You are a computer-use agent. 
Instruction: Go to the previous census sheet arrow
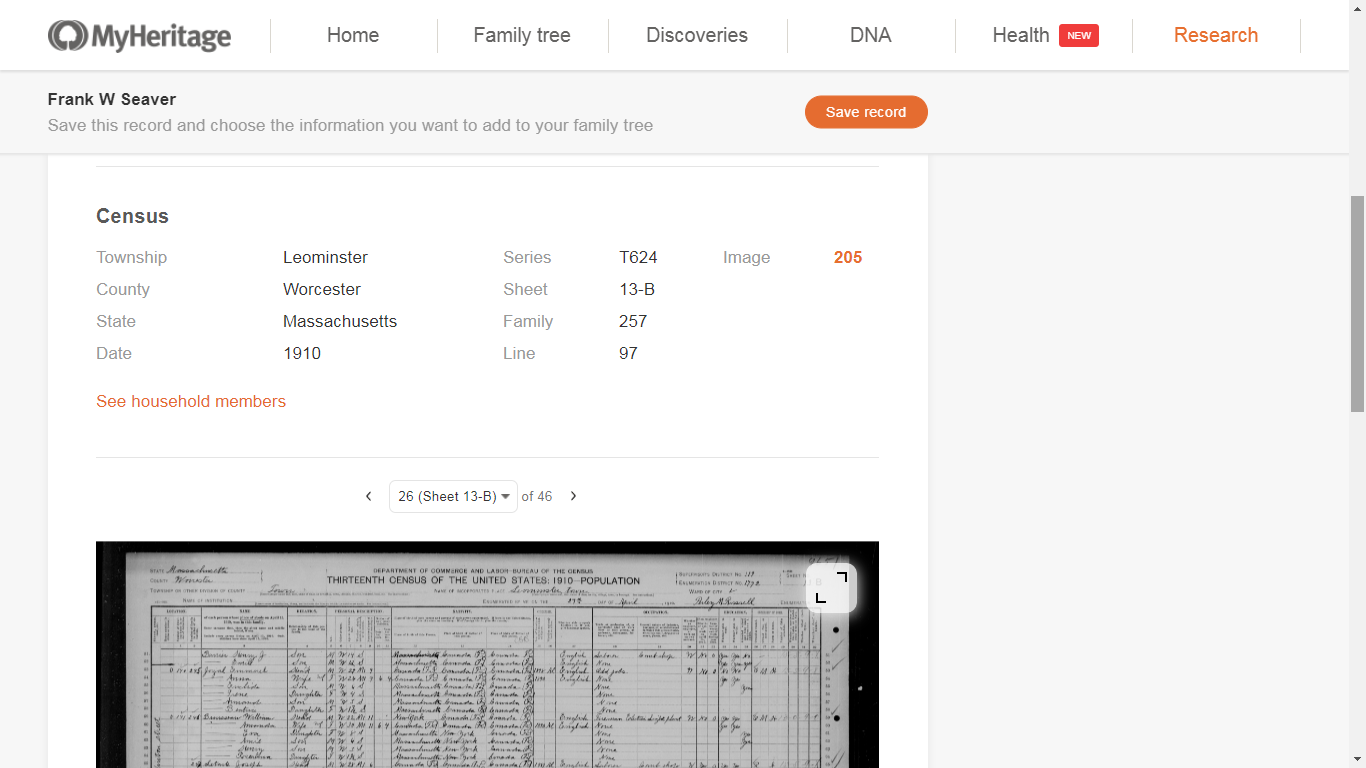(x=368, y=496)
